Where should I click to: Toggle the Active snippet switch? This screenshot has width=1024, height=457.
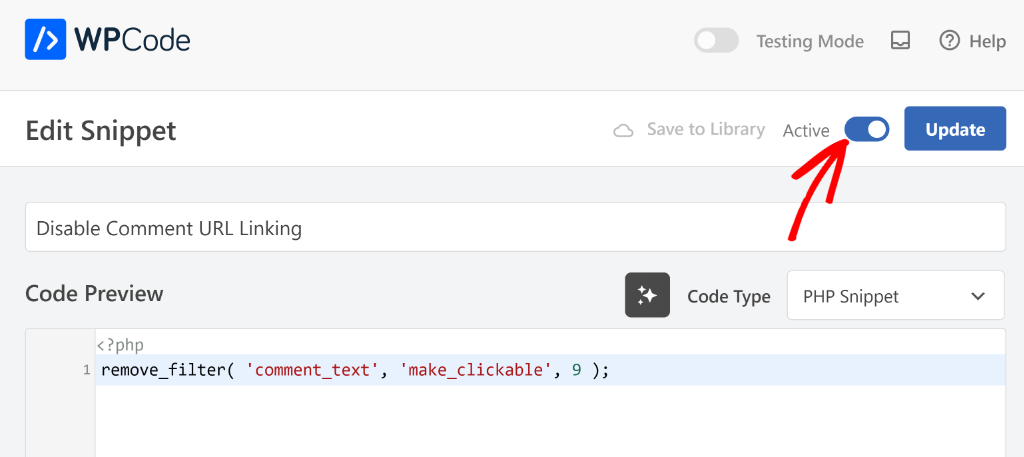point(867,129)
